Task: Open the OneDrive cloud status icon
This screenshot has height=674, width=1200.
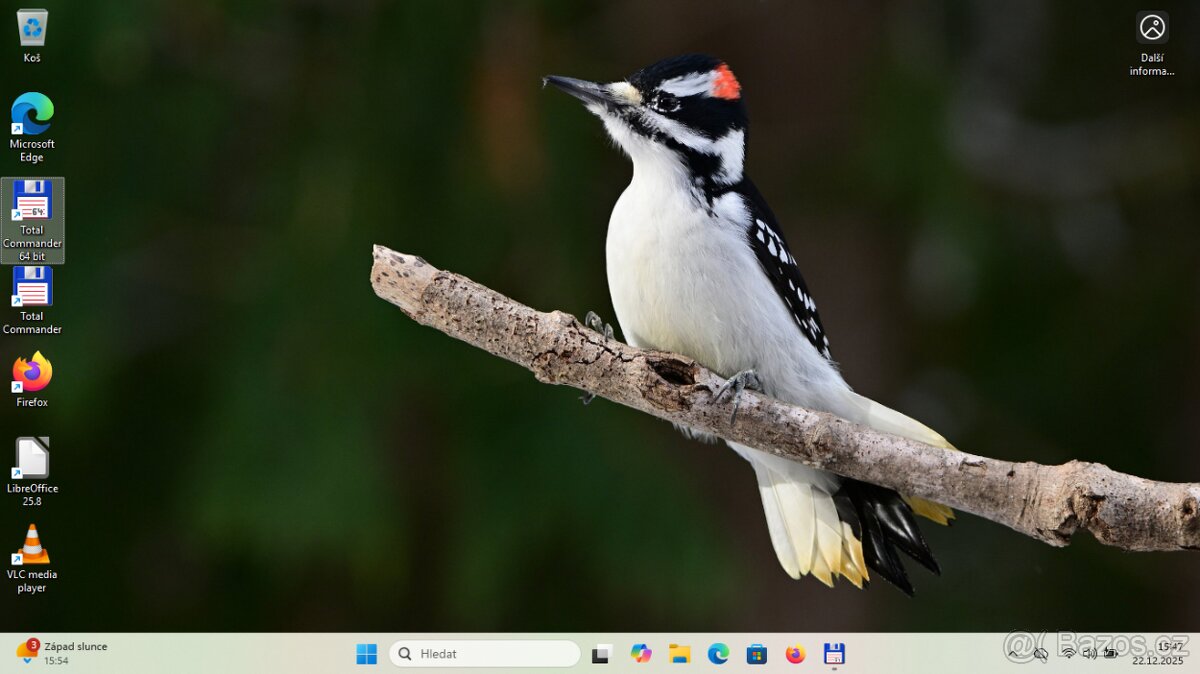Action: click(x=1042, y=653)
